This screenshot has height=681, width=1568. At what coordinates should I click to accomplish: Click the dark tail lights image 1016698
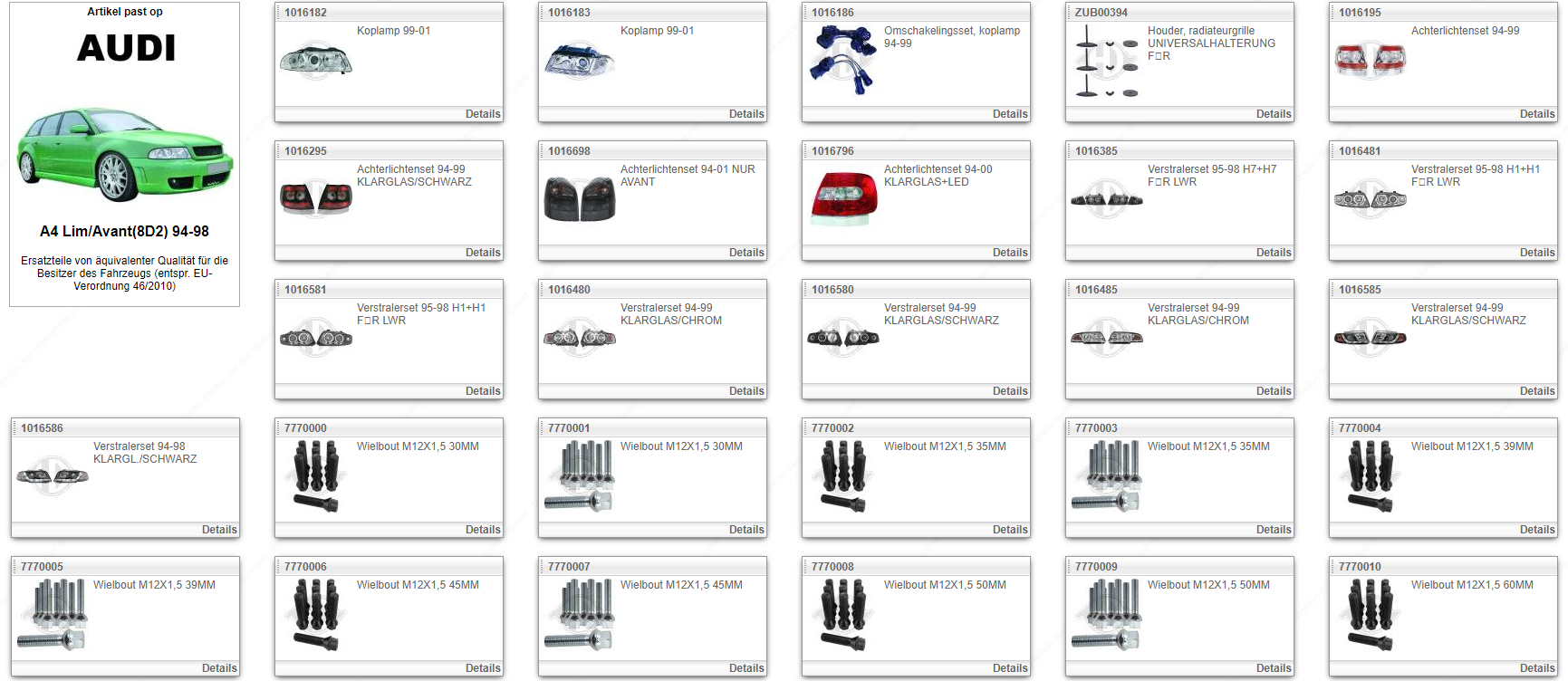click(579, 199)
